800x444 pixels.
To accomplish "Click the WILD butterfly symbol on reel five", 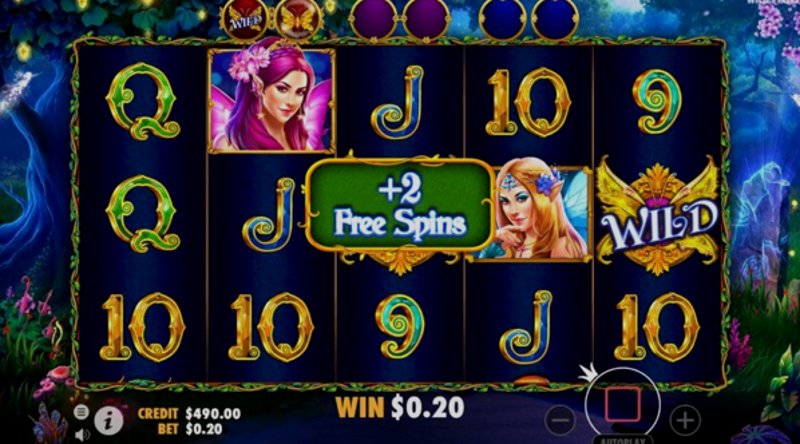I will (x=658, y=215).
